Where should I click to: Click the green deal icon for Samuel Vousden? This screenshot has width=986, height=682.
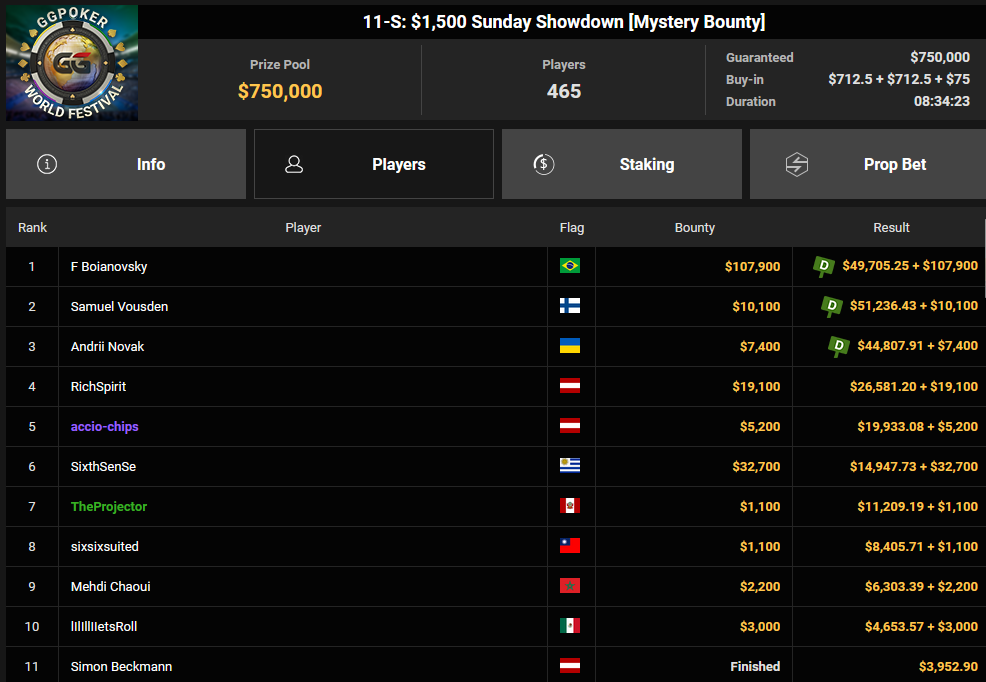point(831,307)
